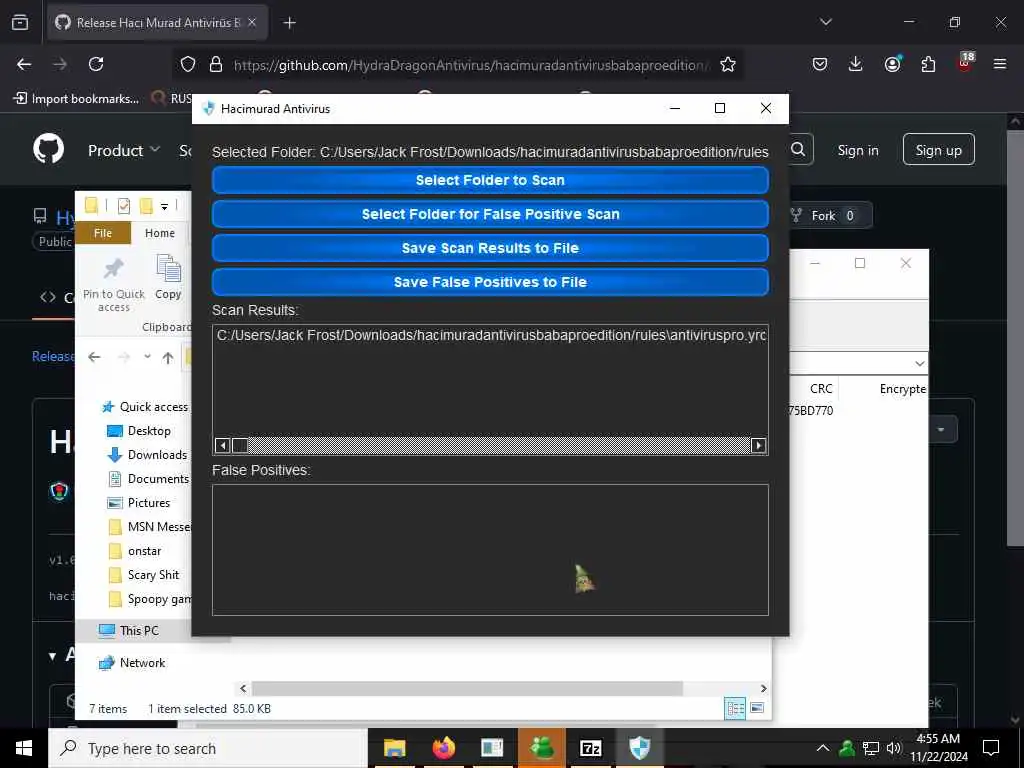Click Explorer horizontal scrollbar
The width and height of the screenshot is (1024, 768).
point(467,688)
